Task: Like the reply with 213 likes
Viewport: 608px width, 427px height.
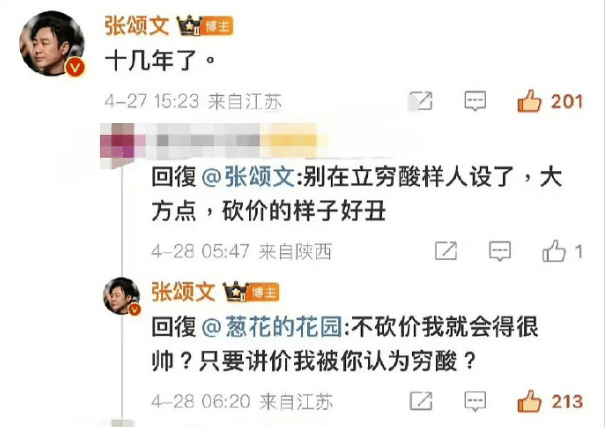Action: pyautogui.click(x=529, y=401)
